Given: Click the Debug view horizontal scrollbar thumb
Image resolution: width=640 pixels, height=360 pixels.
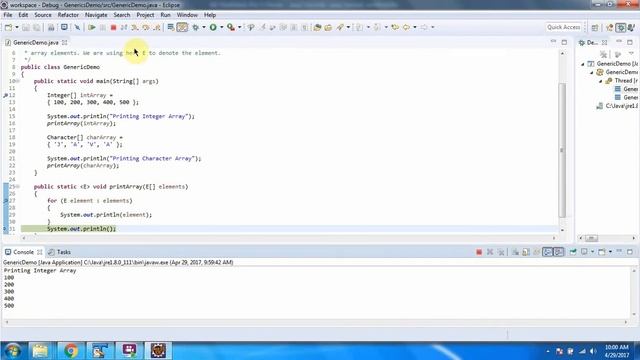Looking at the screenshot, I should coord(591,238).
